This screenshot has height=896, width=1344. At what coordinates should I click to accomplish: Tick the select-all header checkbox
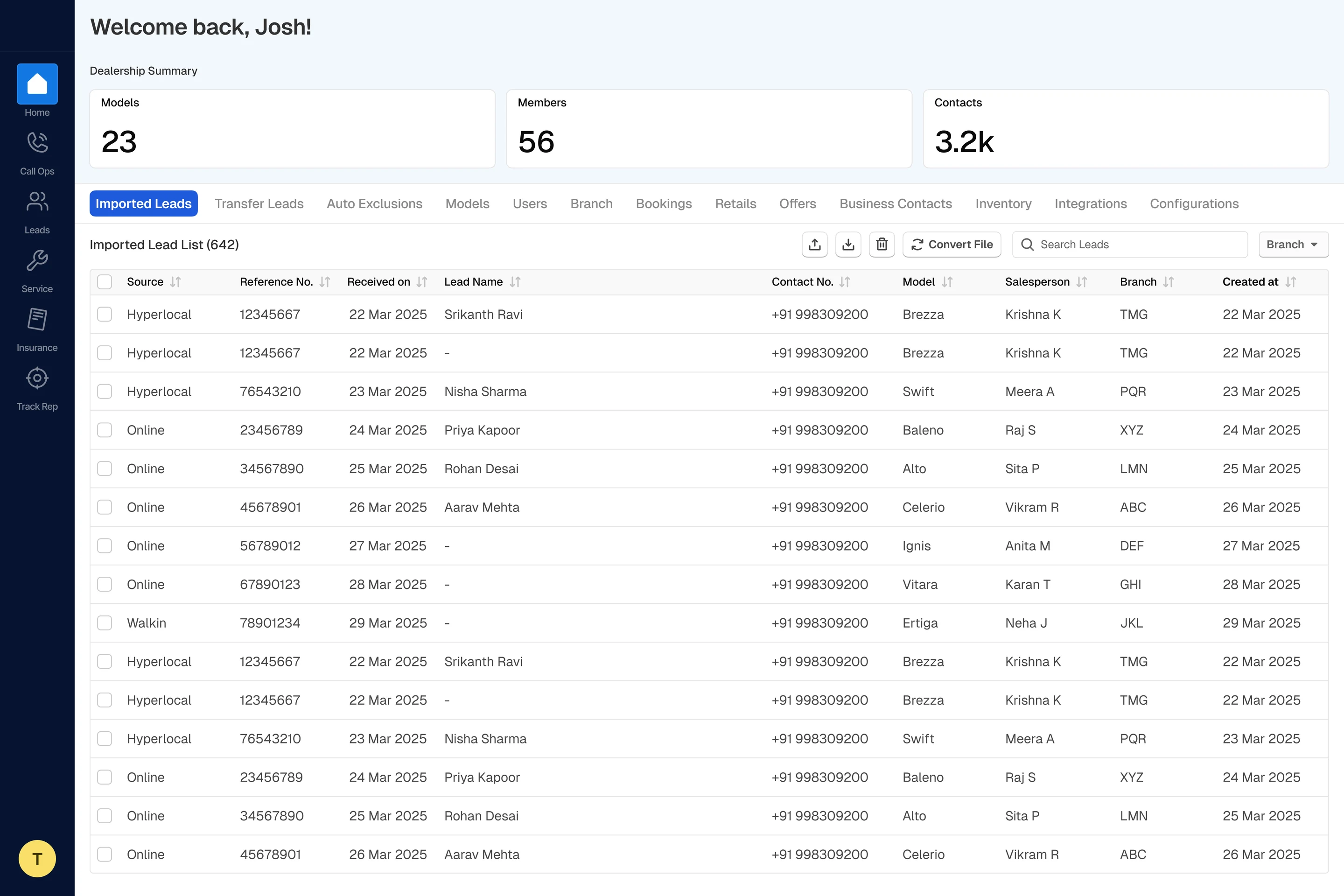coord(105,282)
